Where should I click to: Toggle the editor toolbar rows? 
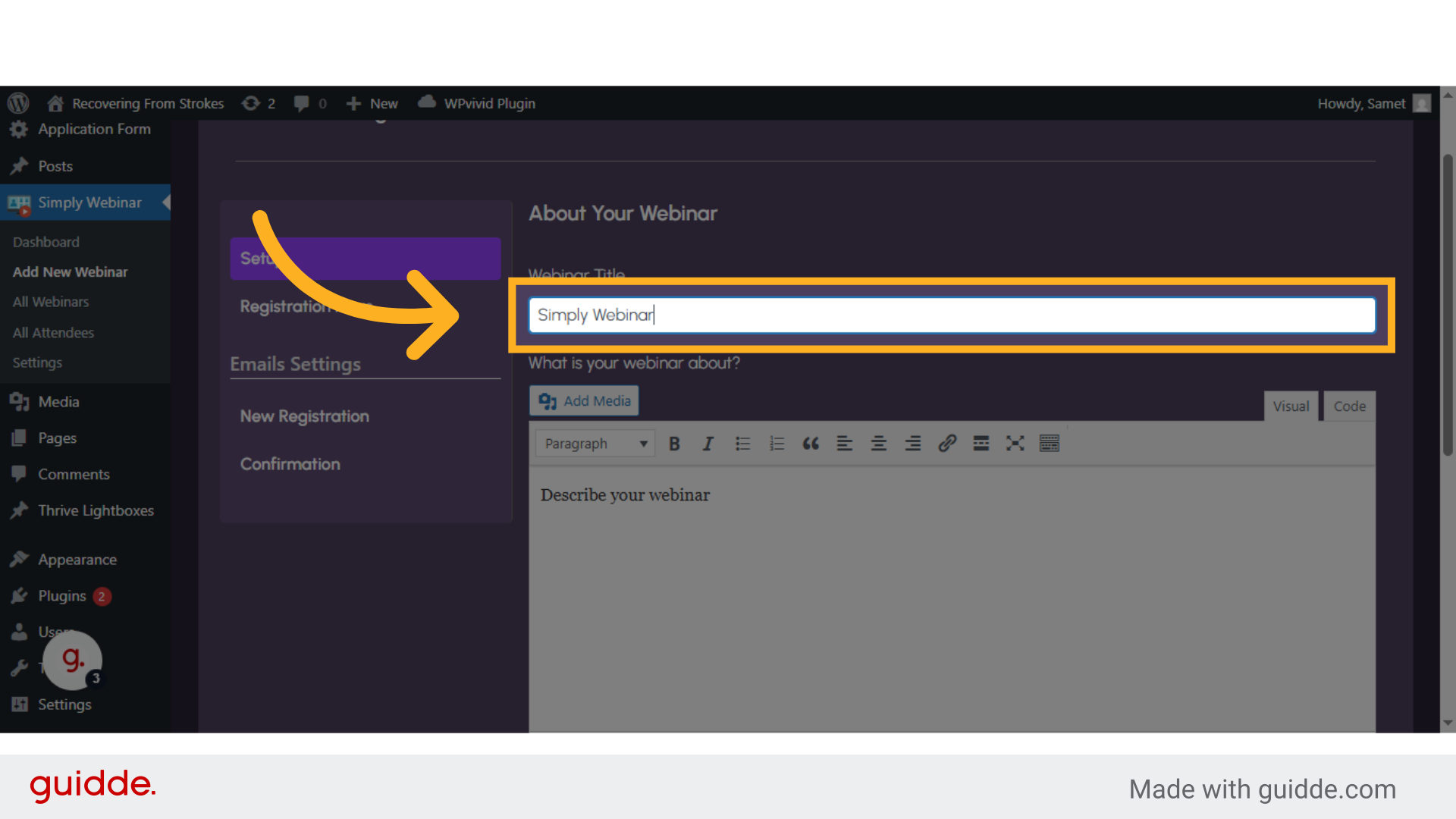[1050, 444]
